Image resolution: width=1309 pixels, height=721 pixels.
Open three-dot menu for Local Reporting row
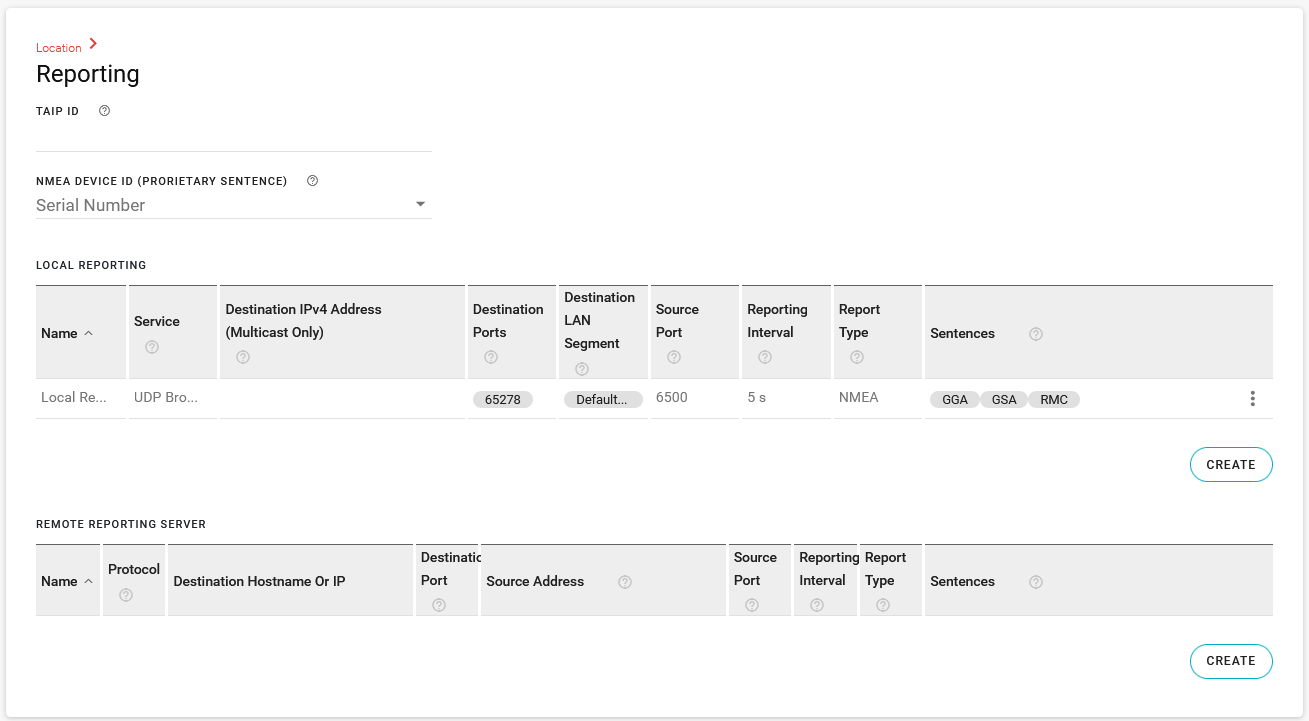pyautogui.click(x=1252, y=399)
